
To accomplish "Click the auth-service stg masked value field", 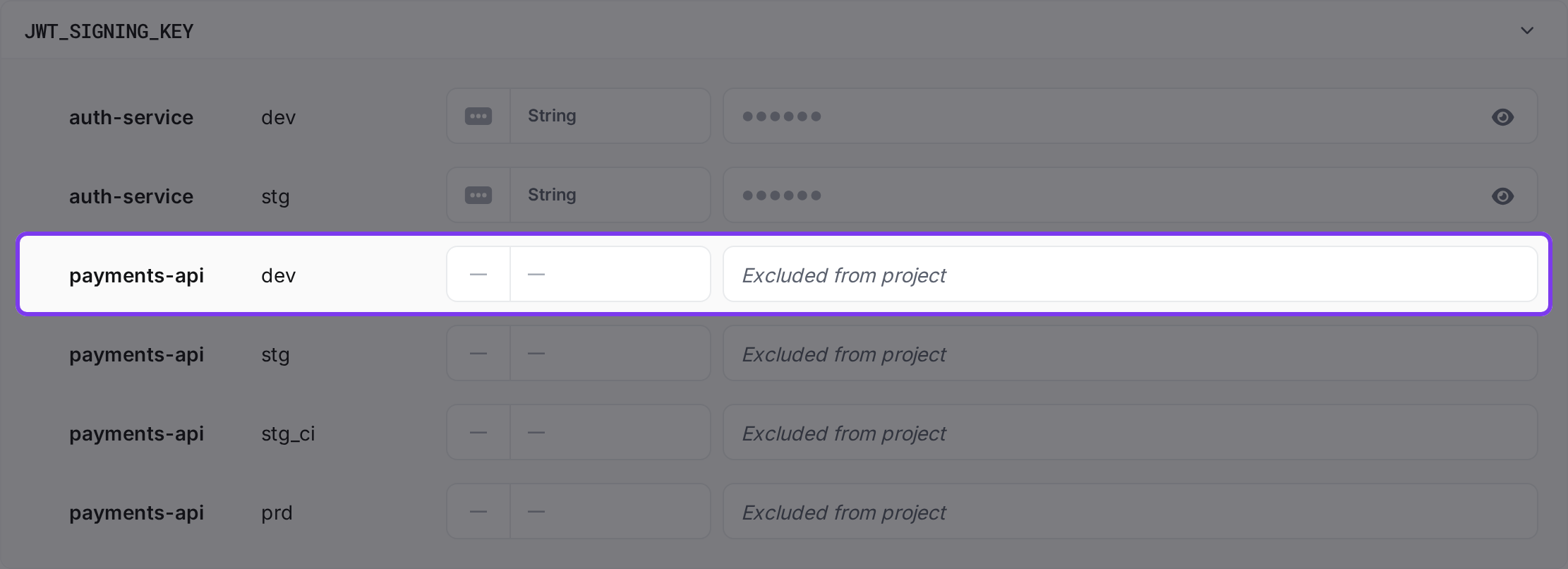I will coord(1130,195).
